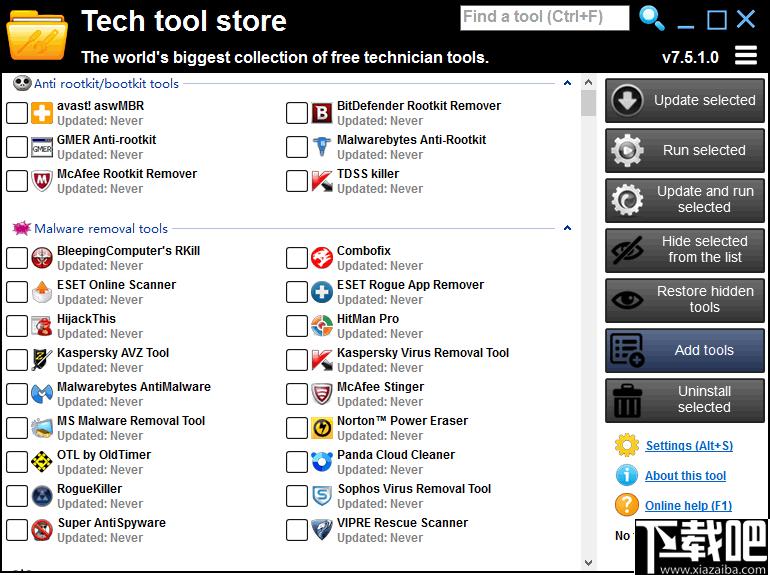Click the RogueKiller icon
The image size is (770, 575).
click(x=42, y=496)
